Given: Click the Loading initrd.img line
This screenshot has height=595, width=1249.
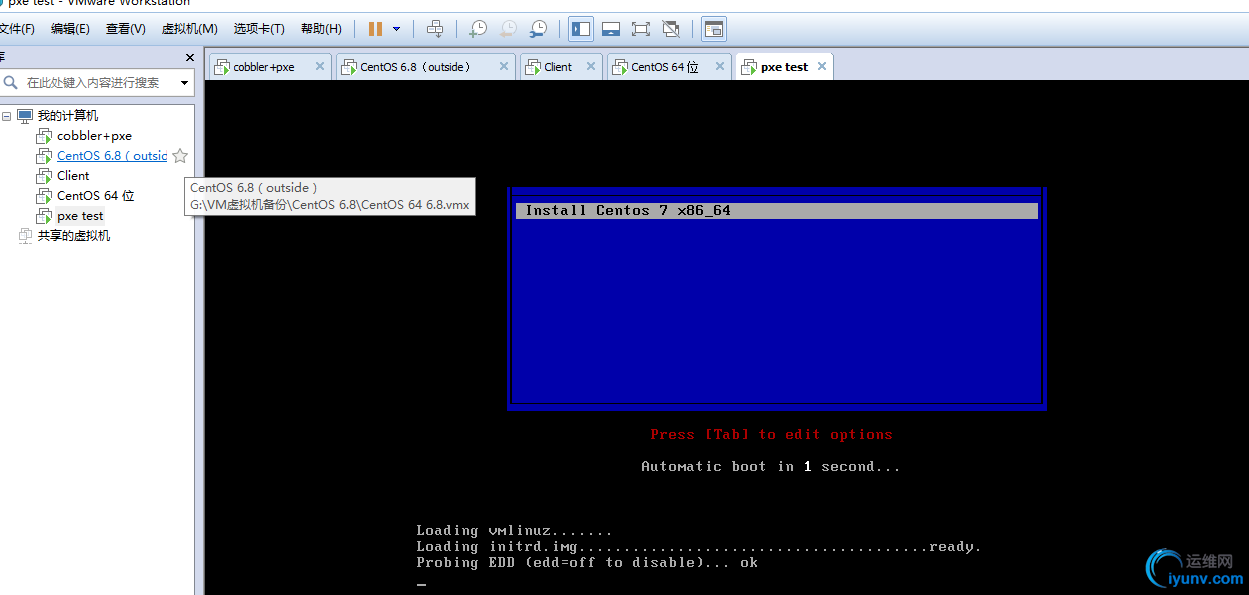Looking at the screenshot, I should pos(699,547).
